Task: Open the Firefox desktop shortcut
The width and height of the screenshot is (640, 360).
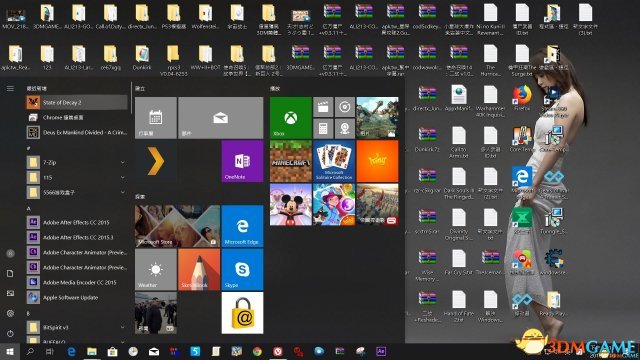Action: [522, 98]
